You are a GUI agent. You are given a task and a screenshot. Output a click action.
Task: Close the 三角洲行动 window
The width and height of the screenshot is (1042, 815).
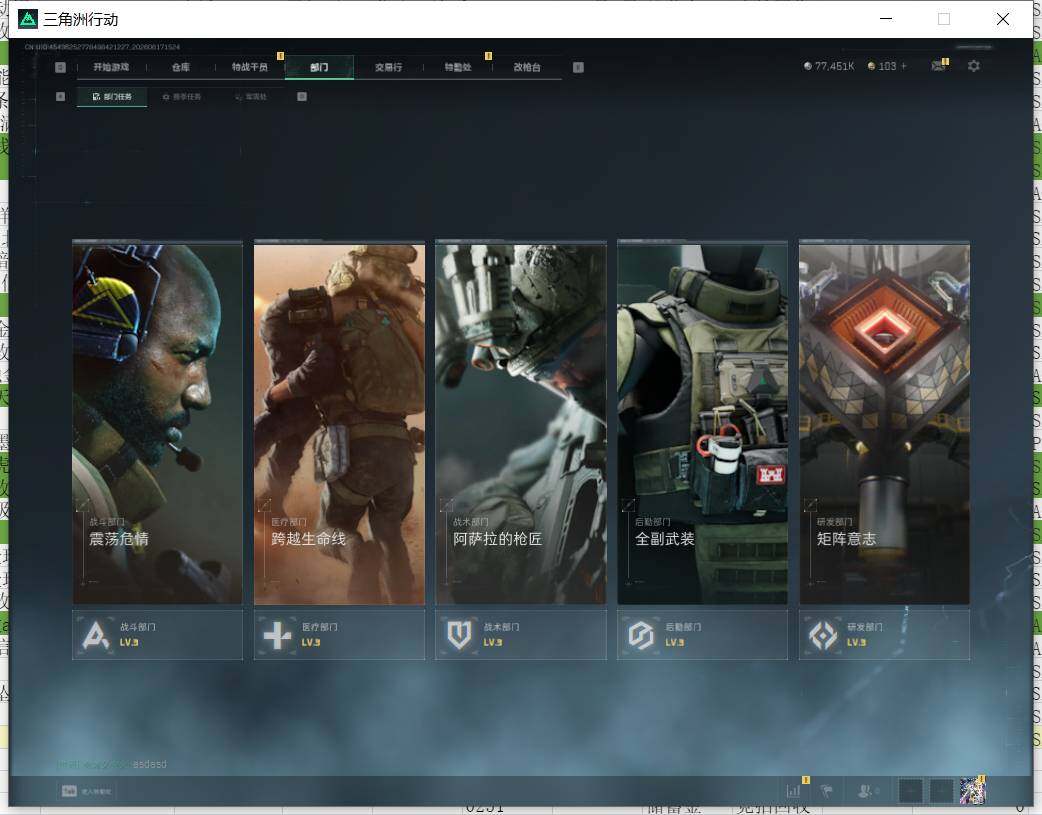pos(1003,19)
